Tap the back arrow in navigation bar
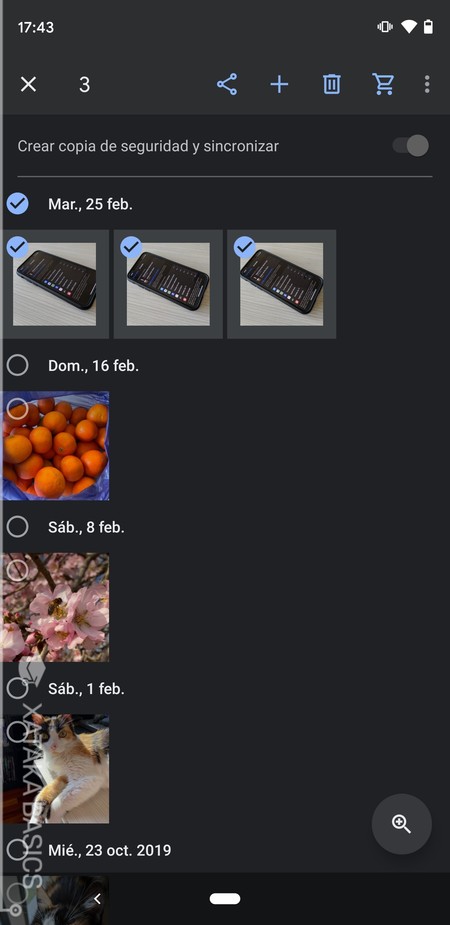Screen dimensions: 450x925 point(97,898)
